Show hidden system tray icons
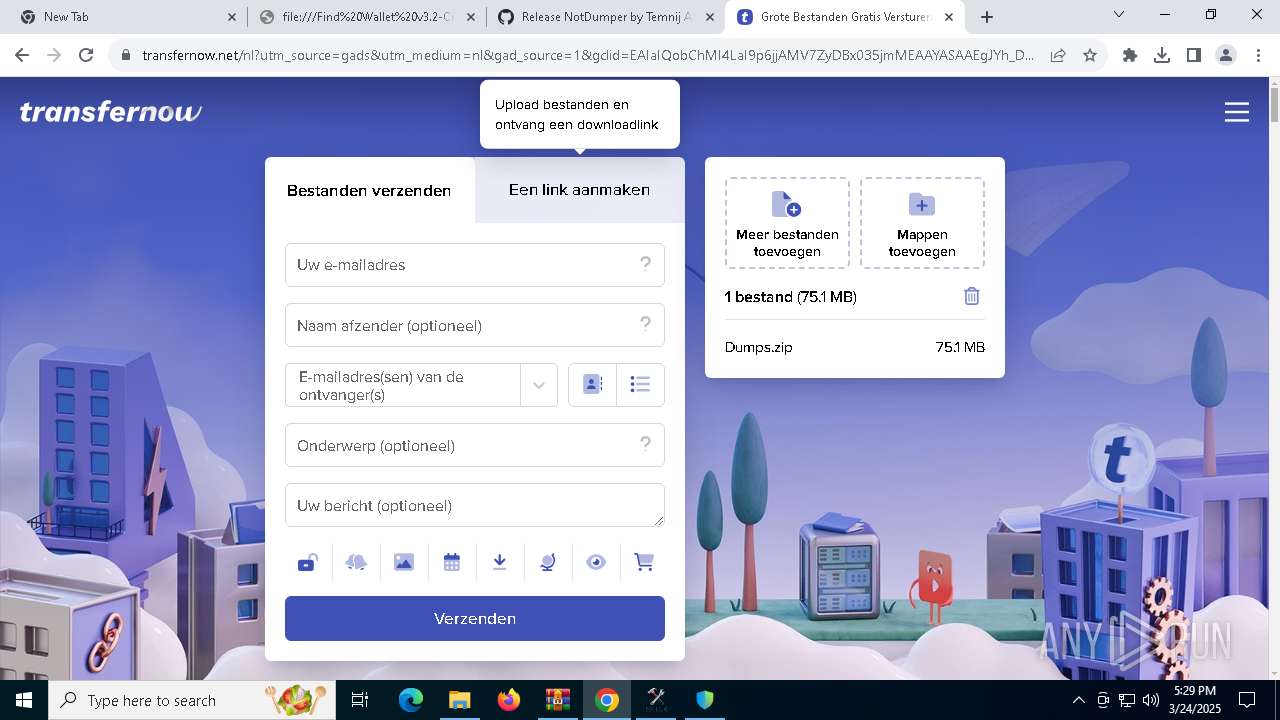The height and width of the screenshot is (720, 1280). coord(1078,700)
